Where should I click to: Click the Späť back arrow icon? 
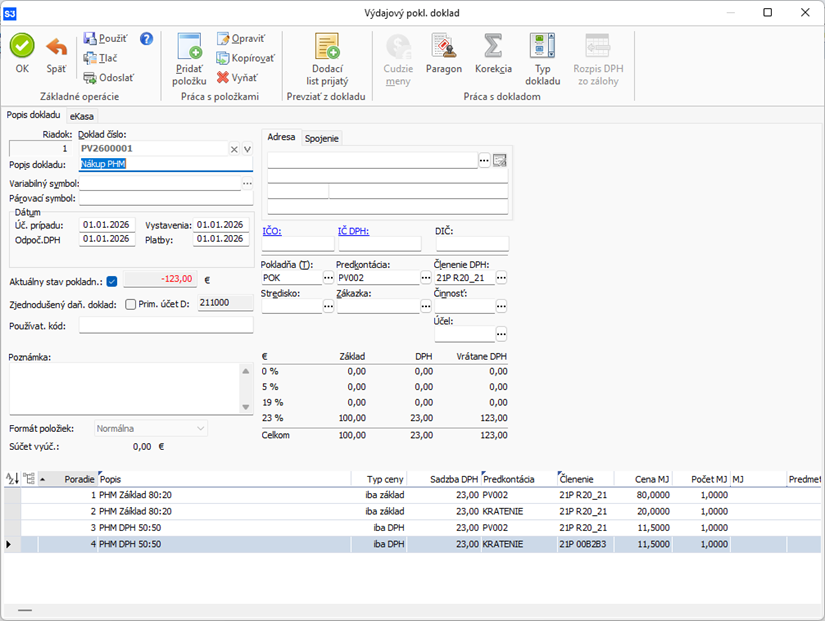click(x=56, y=46)
